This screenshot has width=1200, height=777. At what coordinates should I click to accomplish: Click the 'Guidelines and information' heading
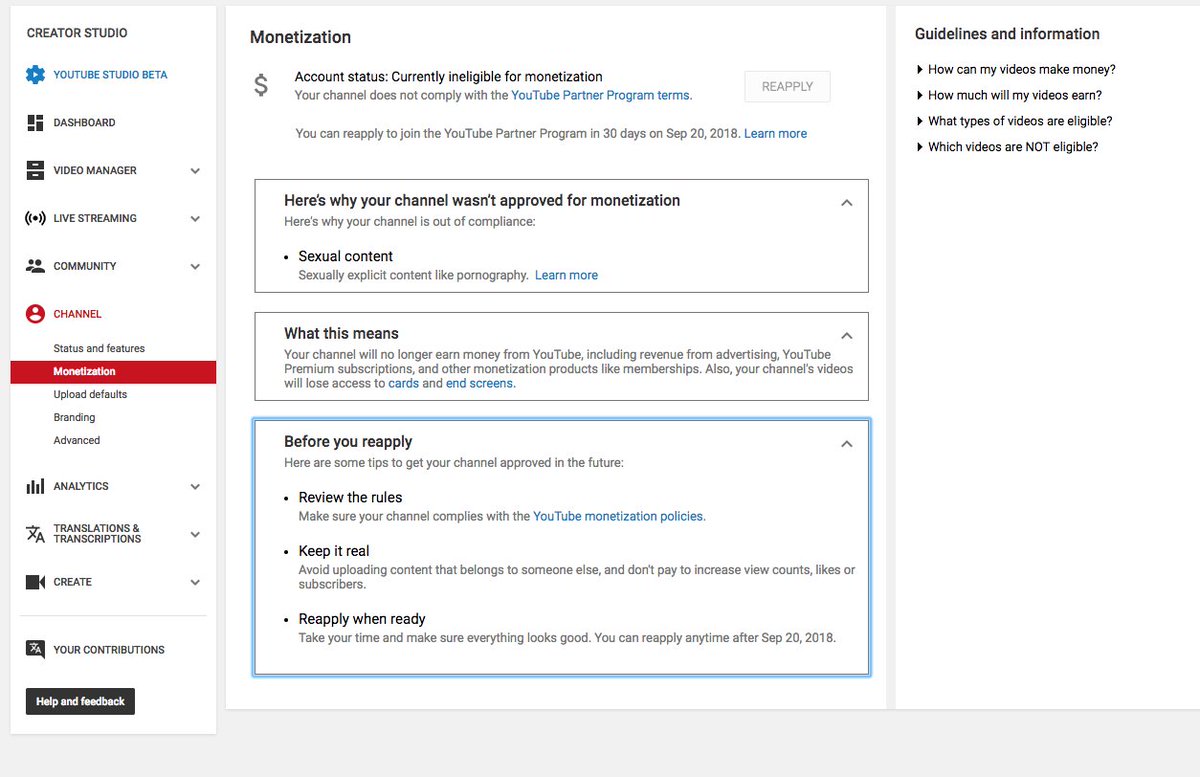[1007, 34]
